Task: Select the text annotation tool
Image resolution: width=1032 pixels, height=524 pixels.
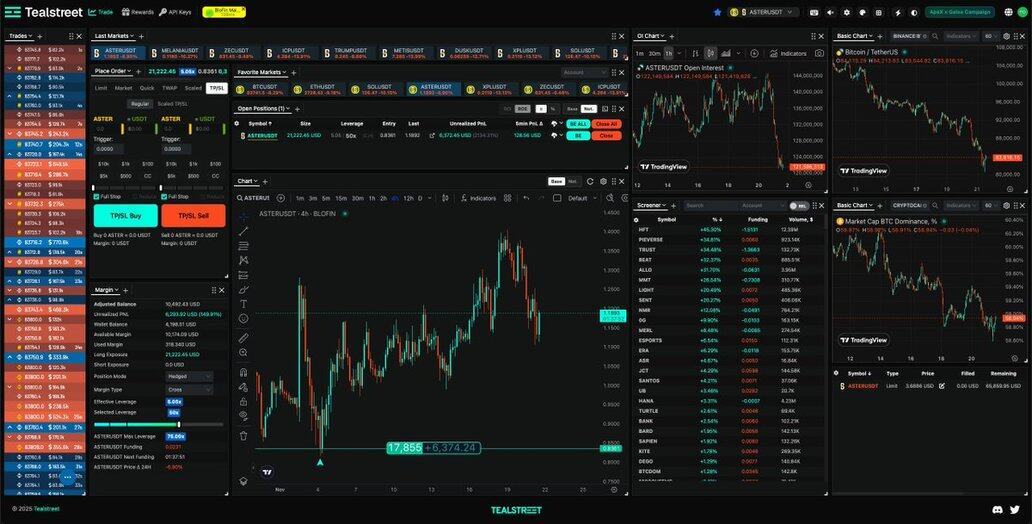Action: tap(243, 303)
